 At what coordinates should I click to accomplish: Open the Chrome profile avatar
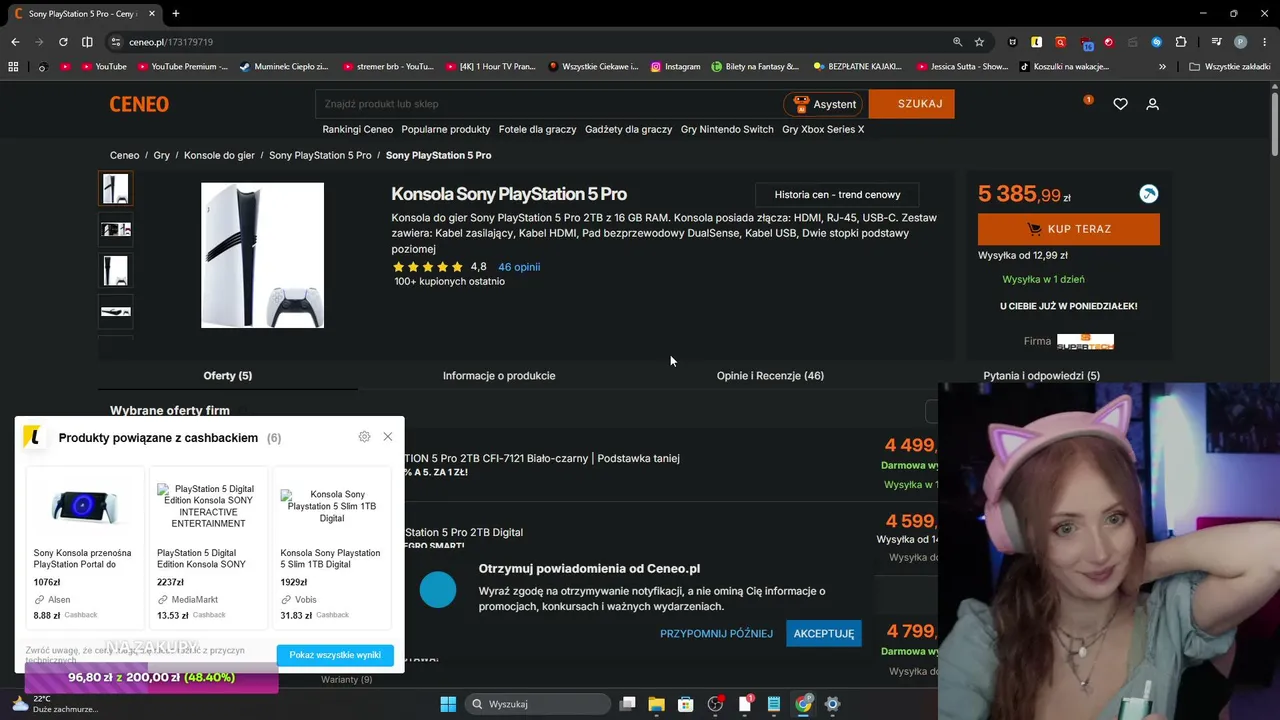(x=1240, y=42)
